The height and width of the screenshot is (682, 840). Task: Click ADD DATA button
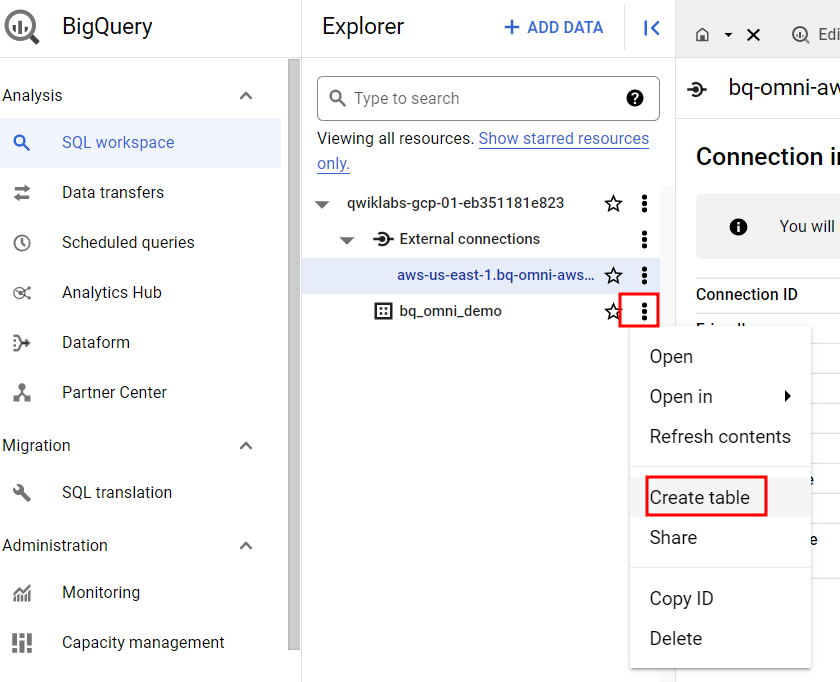pyautogui.click(x=554, y=27)
